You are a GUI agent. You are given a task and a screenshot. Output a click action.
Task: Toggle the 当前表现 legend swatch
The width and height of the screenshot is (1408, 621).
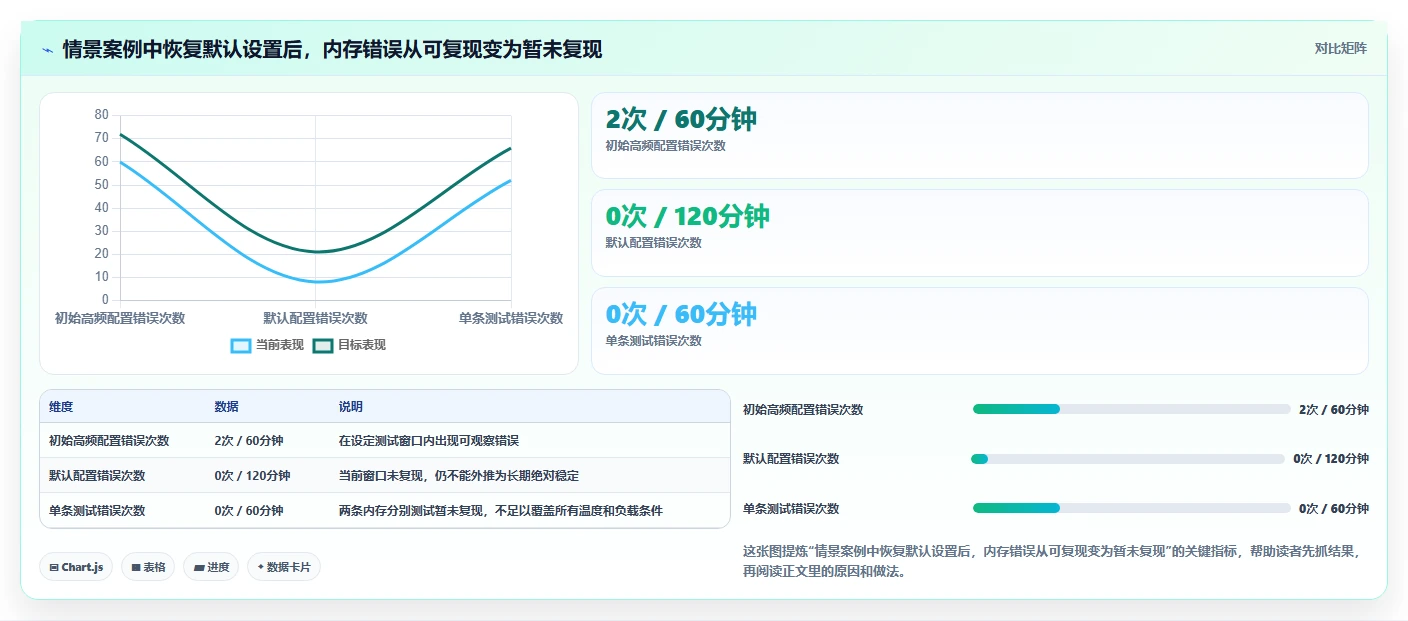241,345
